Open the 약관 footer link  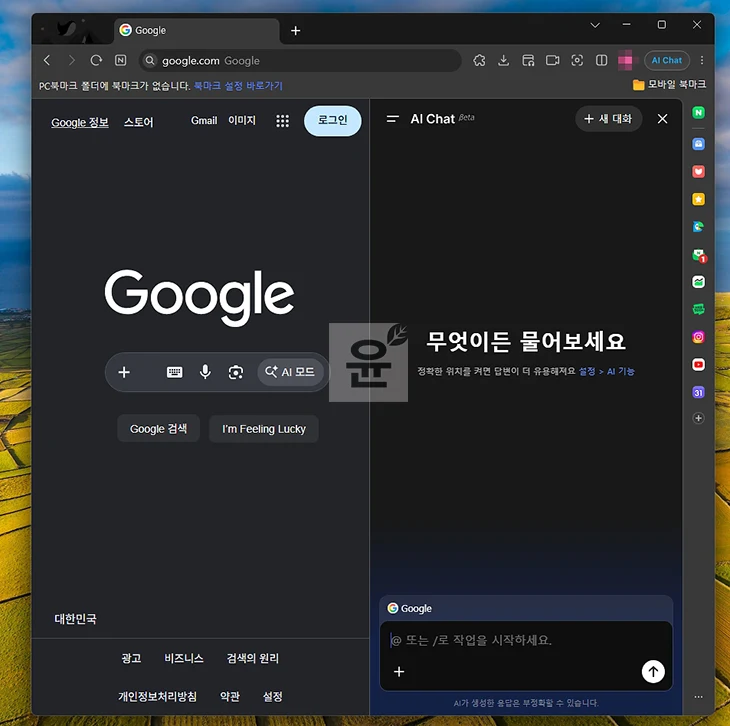click(230, 696)
